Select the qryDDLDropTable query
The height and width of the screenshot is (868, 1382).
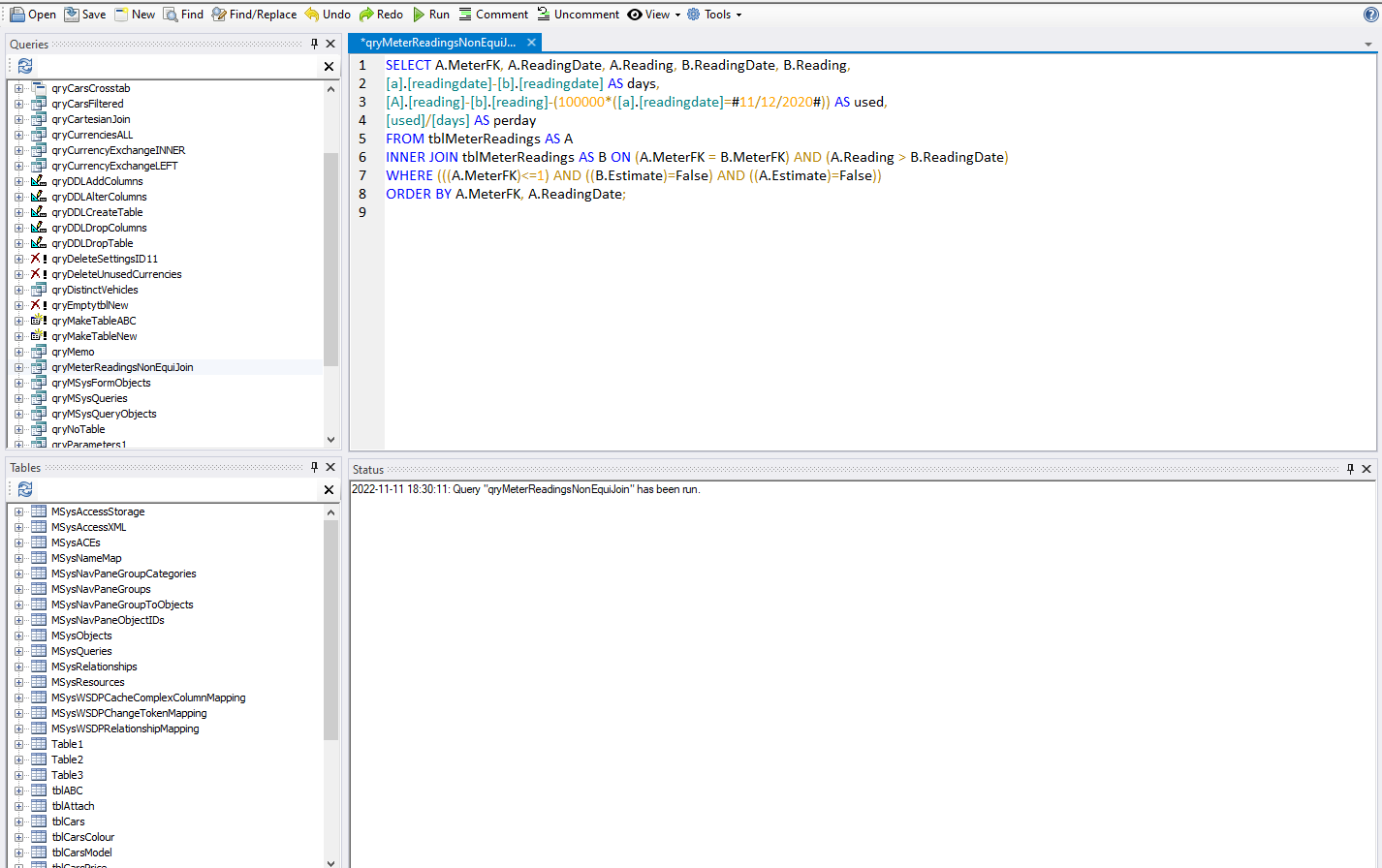(92, 243)
